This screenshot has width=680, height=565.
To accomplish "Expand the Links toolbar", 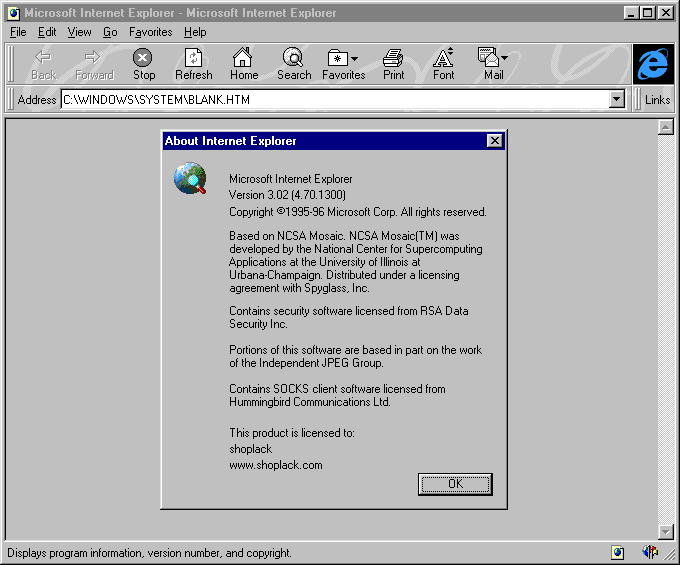I will tap(657, 100).
